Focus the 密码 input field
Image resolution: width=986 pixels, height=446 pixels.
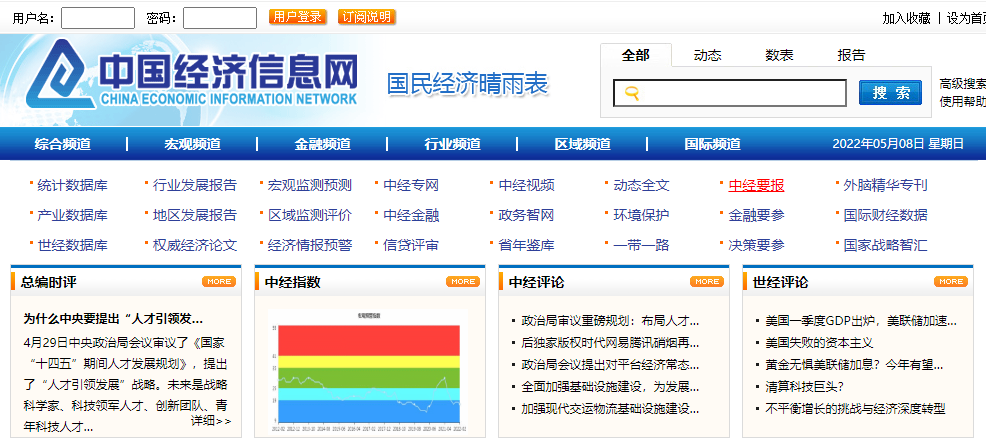pos(219,18)
